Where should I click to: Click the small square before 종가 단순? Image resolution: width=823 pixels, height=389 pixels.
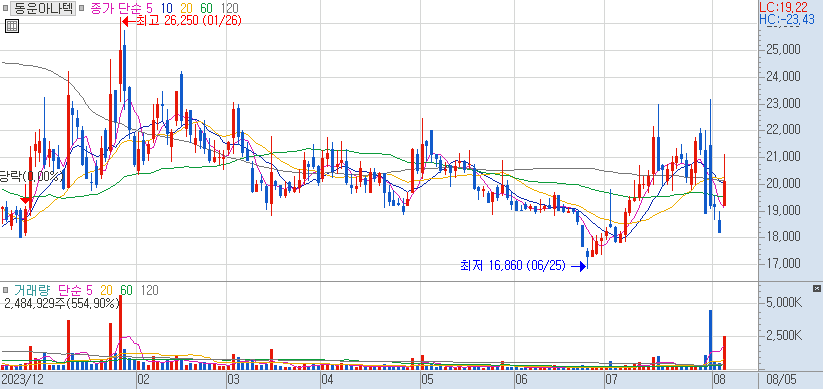pos(82,8)
